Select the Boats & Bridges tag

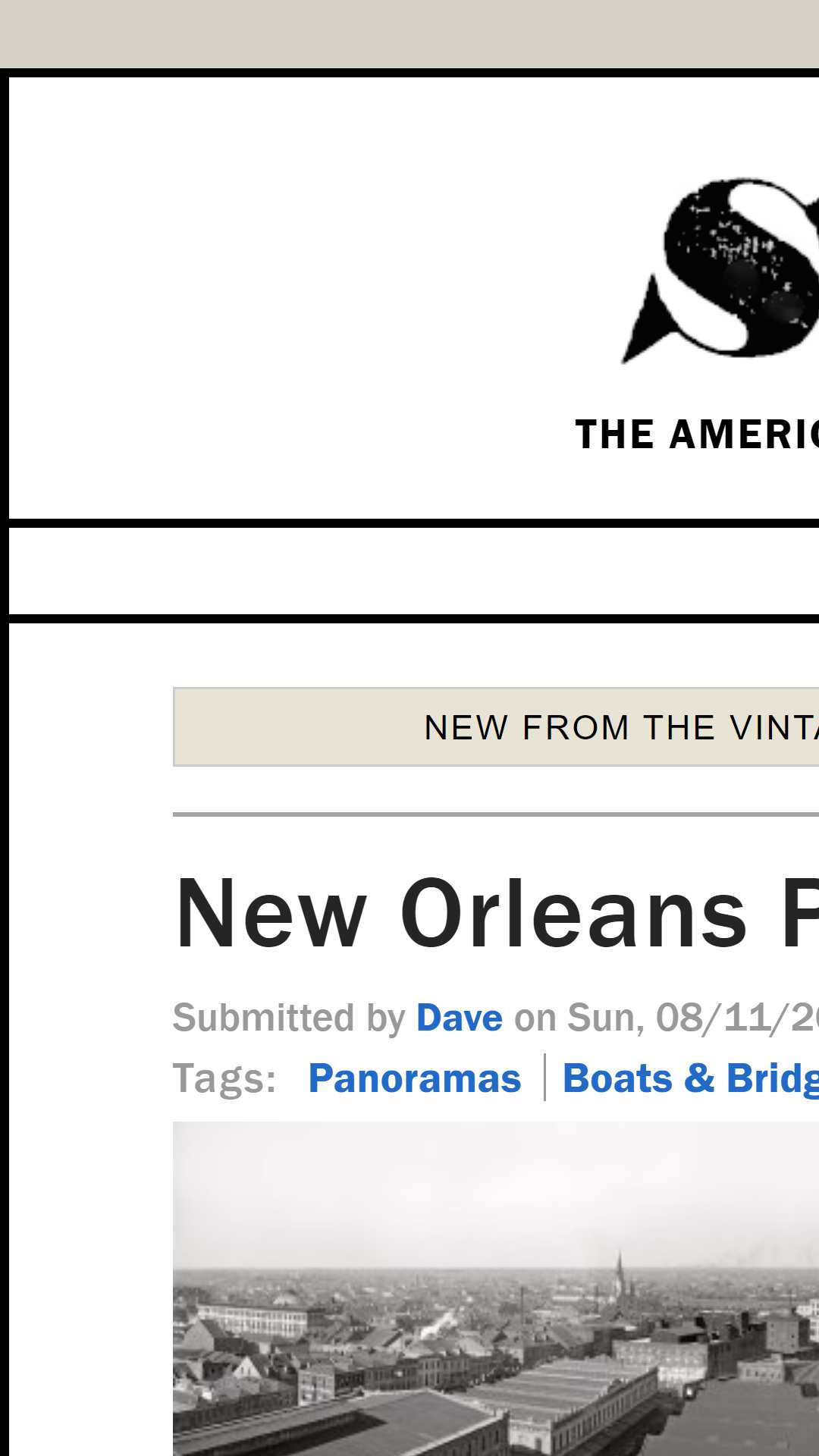tap(690, 1078)
